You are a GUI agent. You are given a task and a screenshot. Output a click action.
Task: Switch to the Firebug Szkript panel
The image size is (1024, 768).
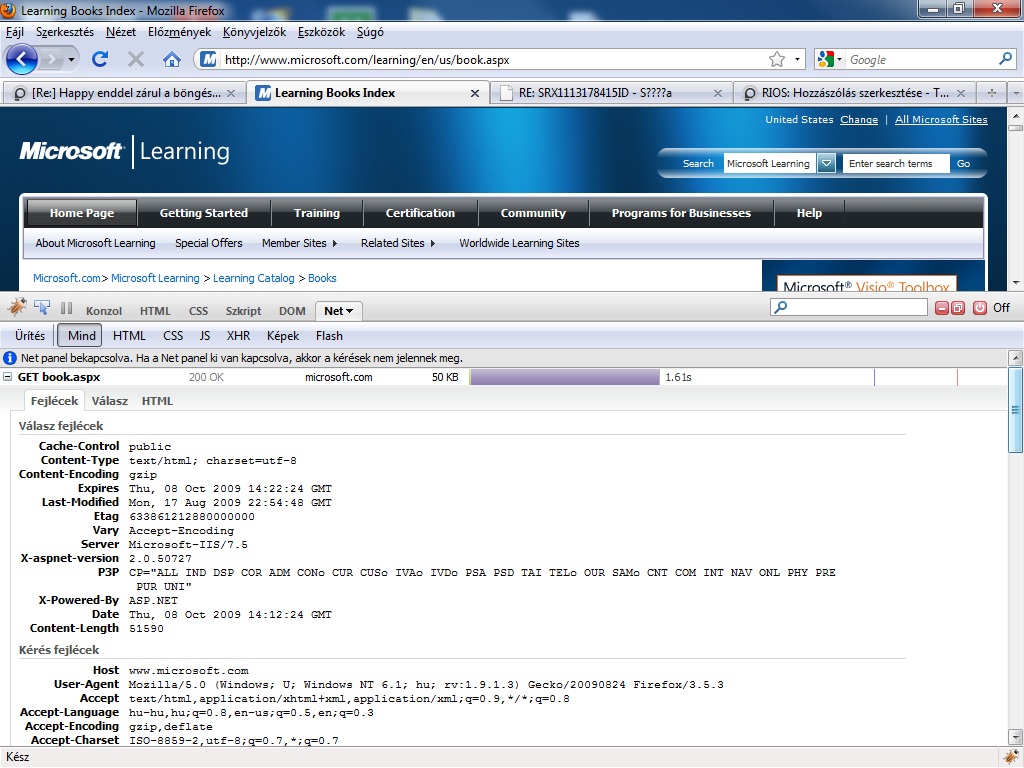(243, 311)
